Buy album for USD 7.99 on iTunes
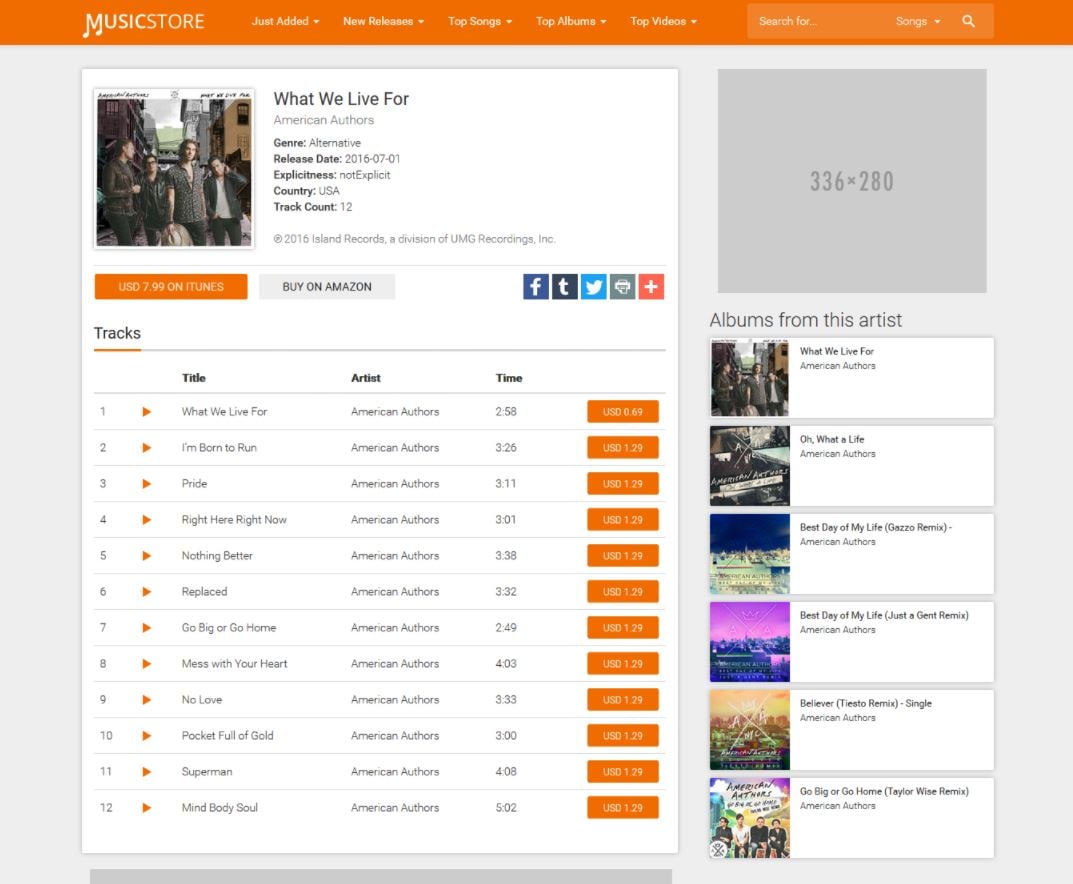The width and height of the screenshot is (1073, 884). pyautogui.click(x=171, y=287)
